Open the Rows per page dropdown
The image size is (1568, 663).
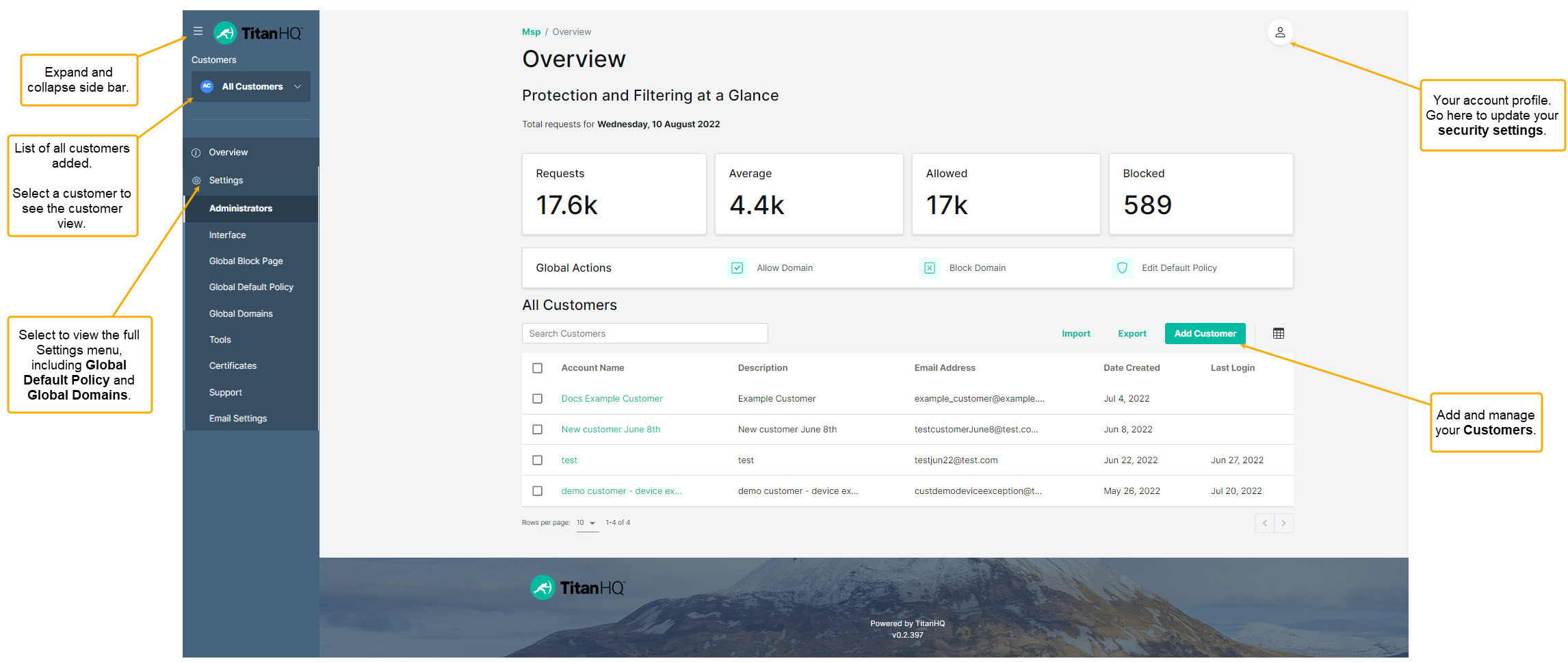tap(586, 523)
